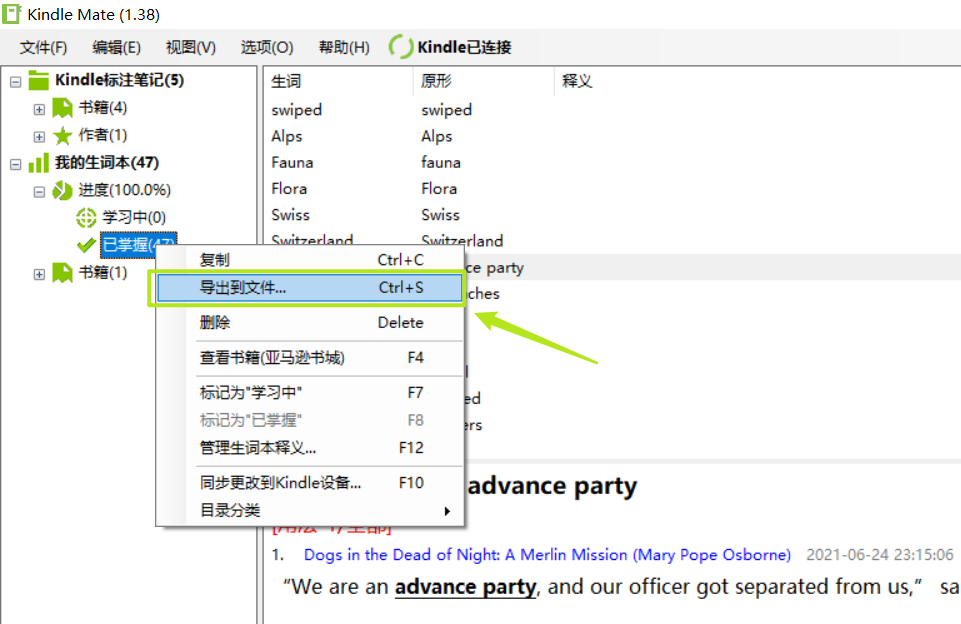The image size is (961, 624).
Task: Click the green folder icon beside Kindle标注笔记(5)
Action: [x=39, y=80]
